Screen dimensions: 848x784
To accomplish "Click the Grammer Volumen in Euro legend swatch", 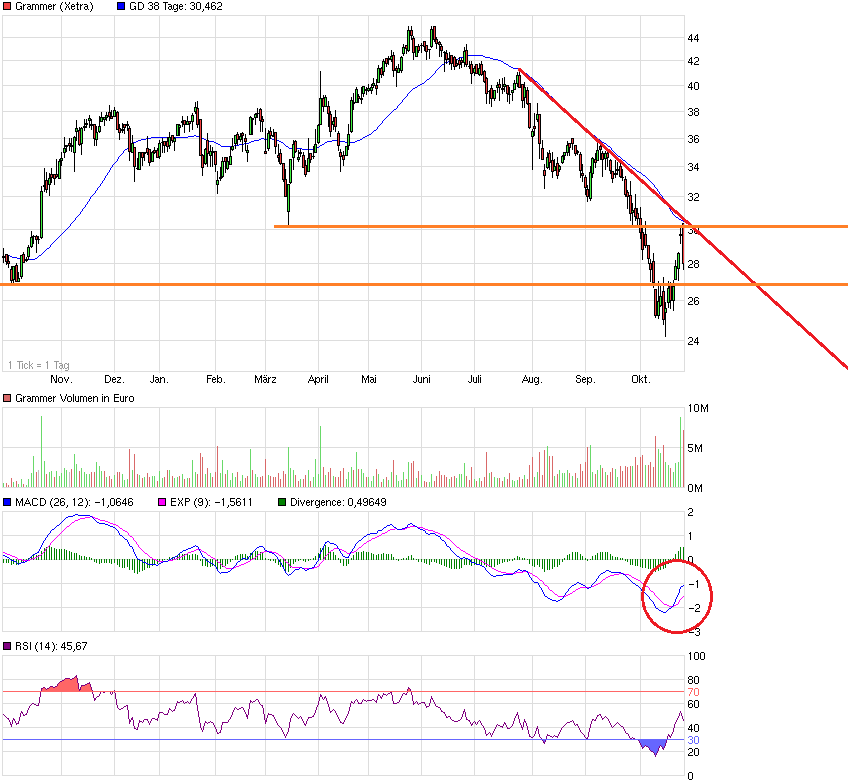I will (8, 398).
